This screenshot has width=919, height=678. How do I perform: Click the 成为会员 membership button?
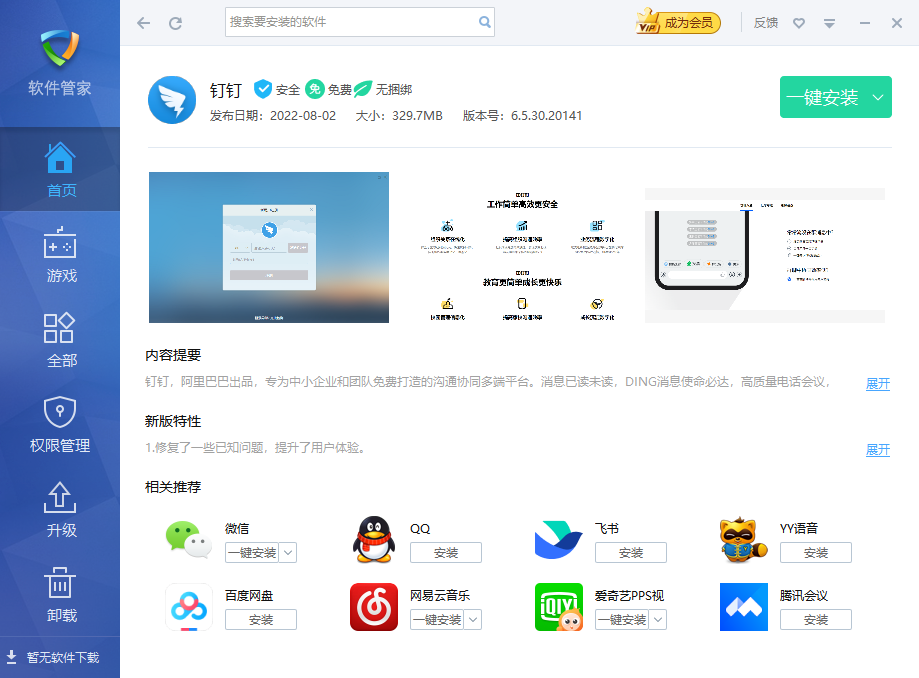(679, 22)
